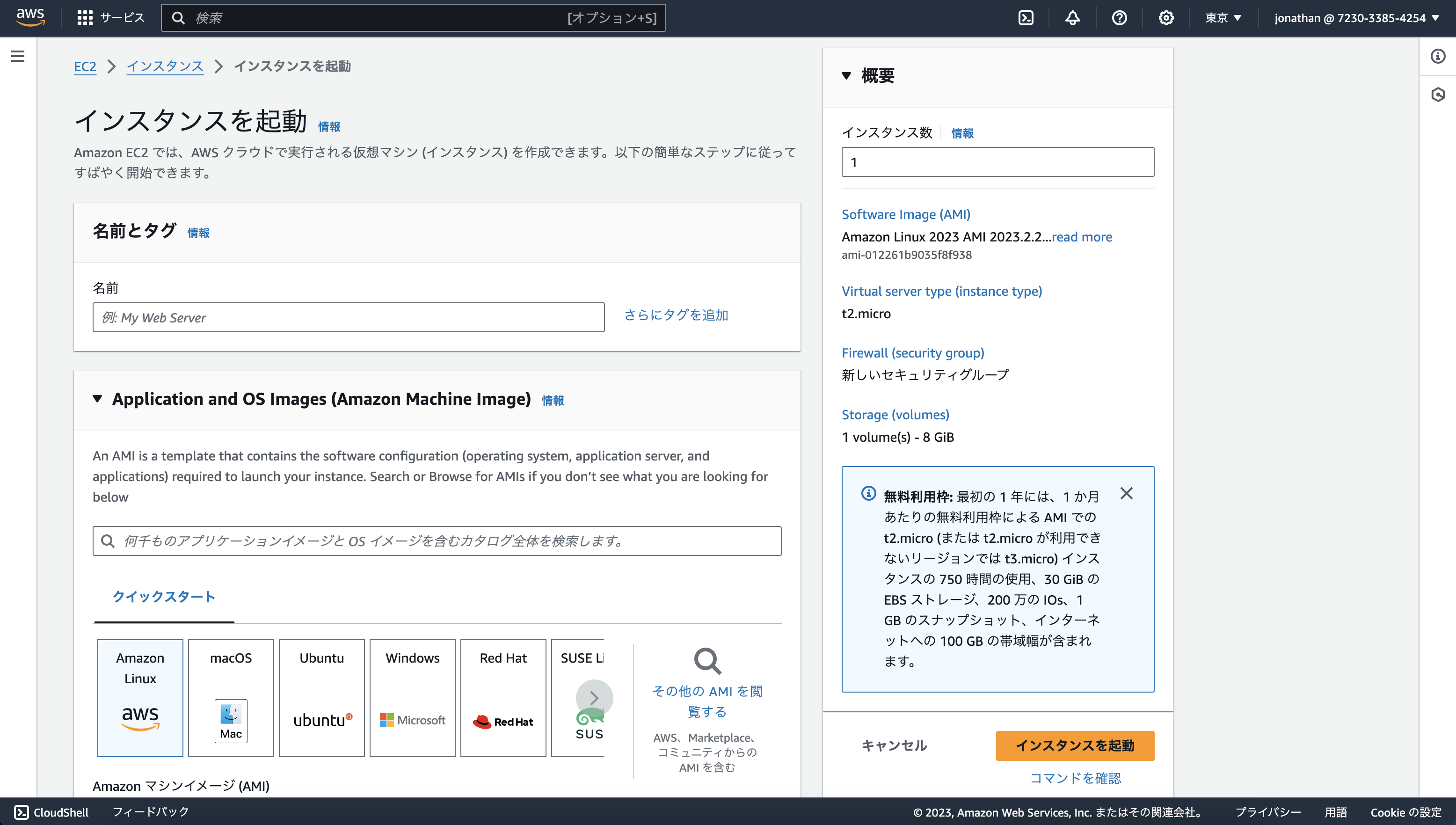
Task: Open notifications bell icon
Action: click(x=1072, y=18)
